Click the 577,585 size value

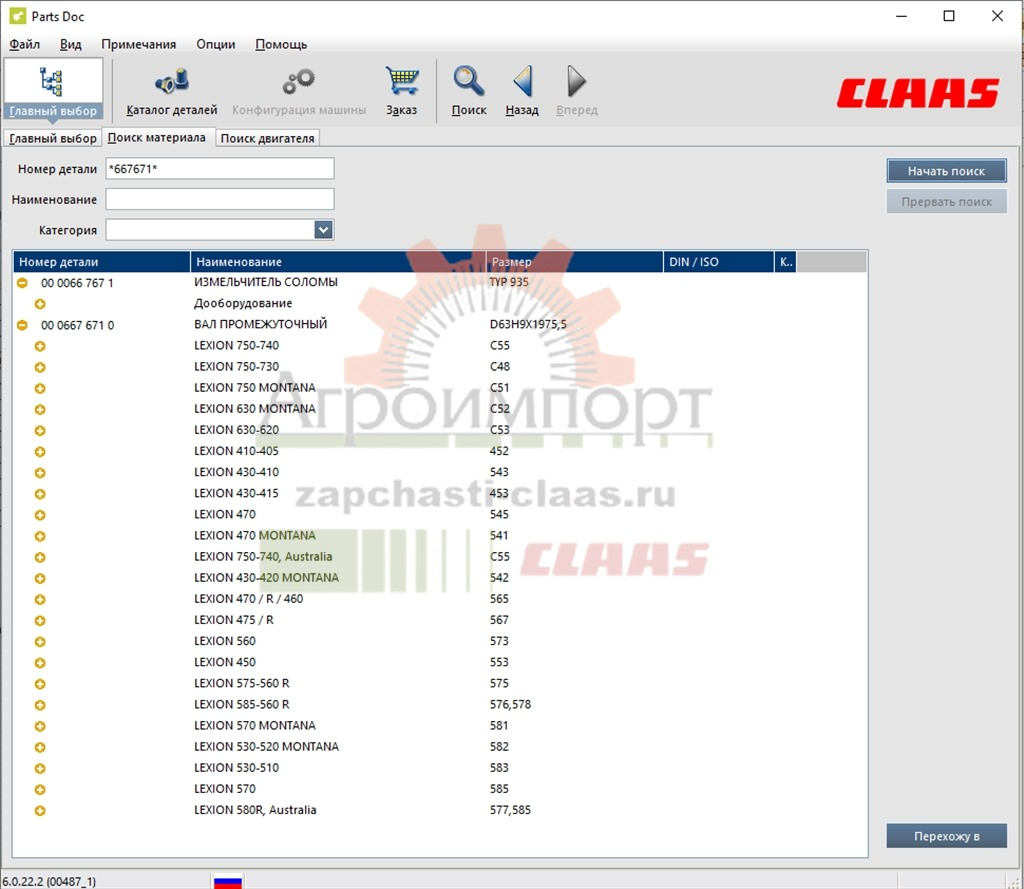(511, 810)
